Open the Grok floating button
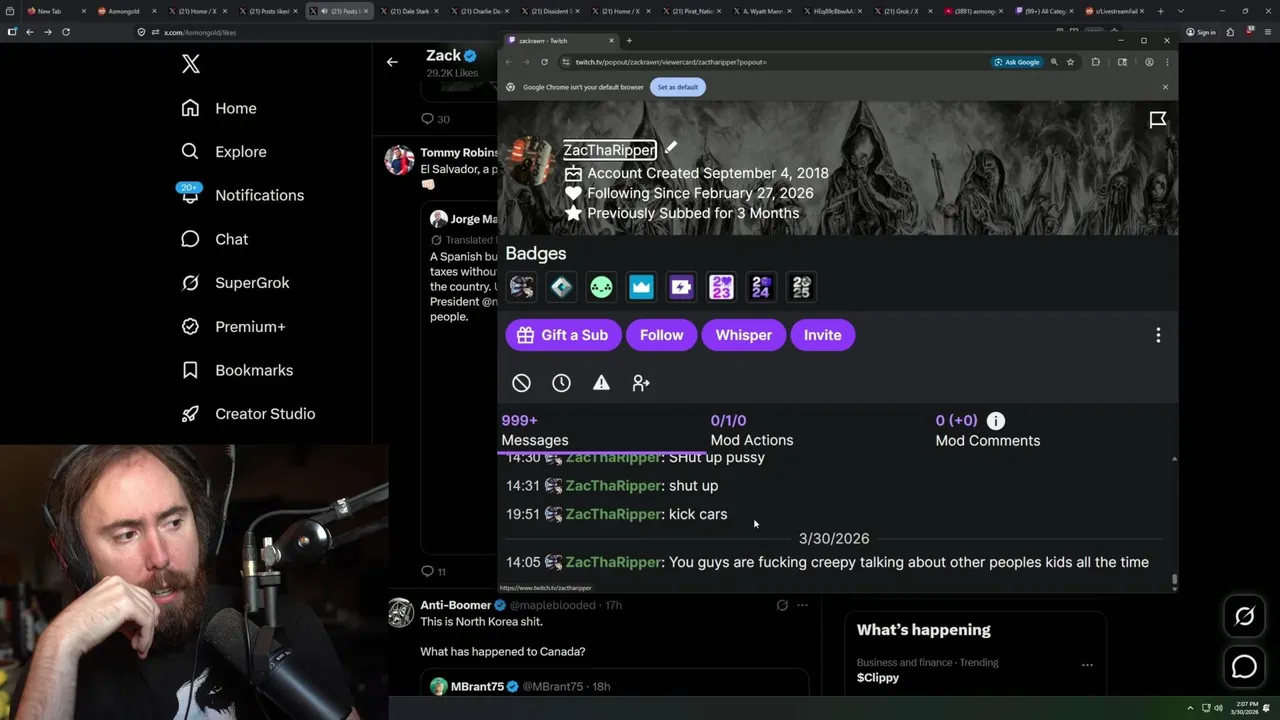Screen dimensions: 1280x720 click(x=1244, y=617)
